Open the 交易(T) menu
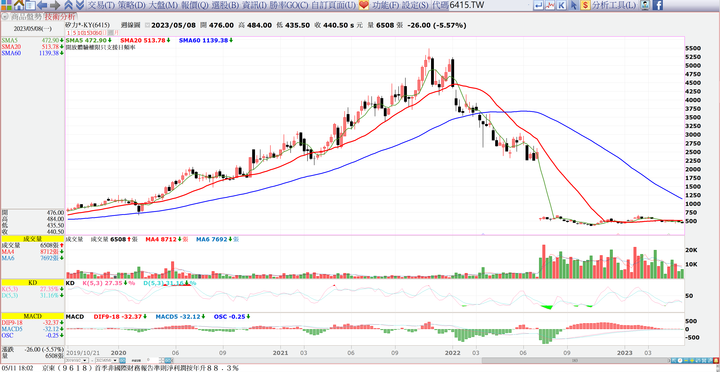 (101, 6)
